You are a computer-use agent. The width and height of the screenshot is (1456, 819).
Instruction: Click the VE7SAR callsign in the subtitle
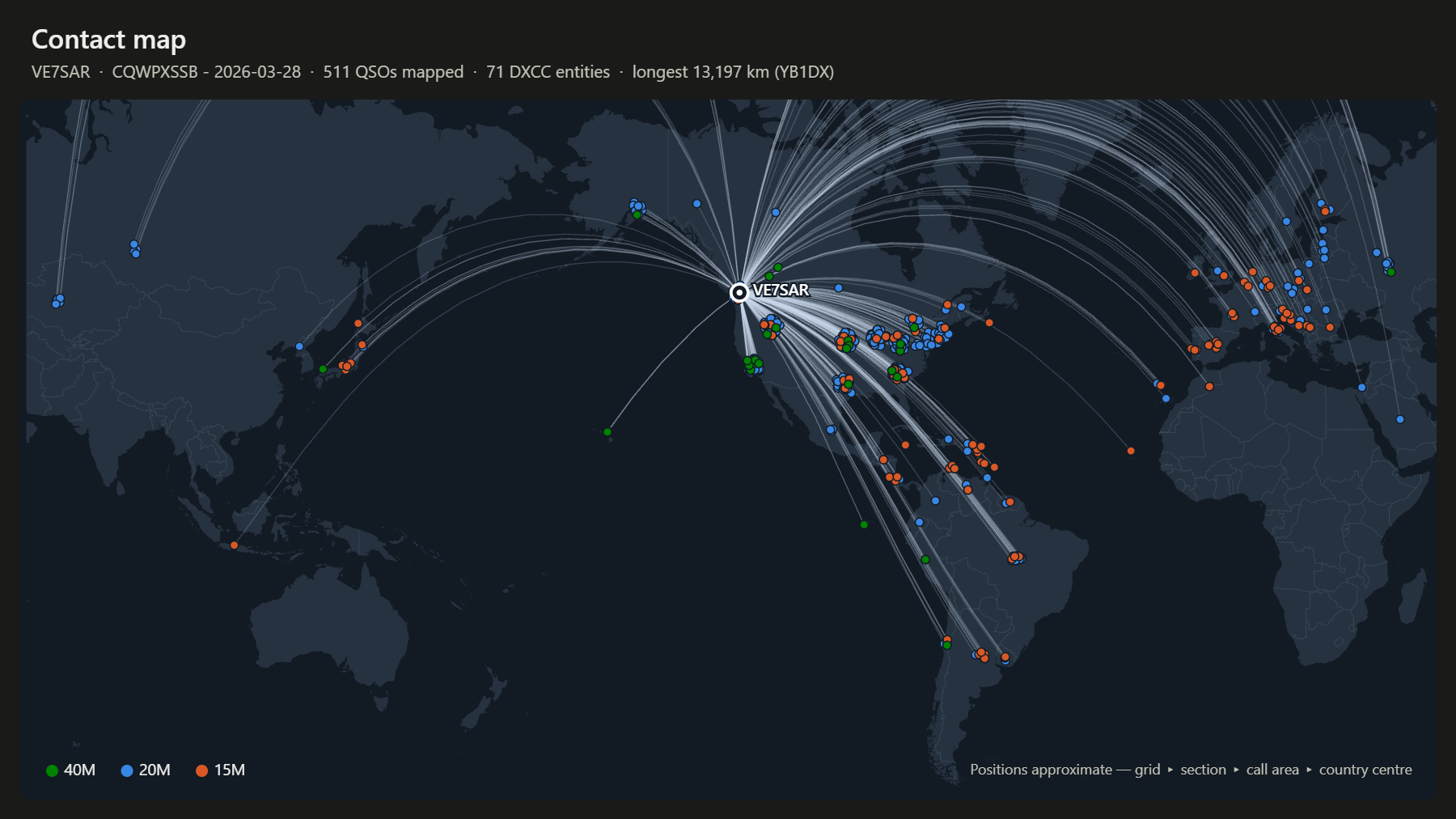[x=61, y=72]
